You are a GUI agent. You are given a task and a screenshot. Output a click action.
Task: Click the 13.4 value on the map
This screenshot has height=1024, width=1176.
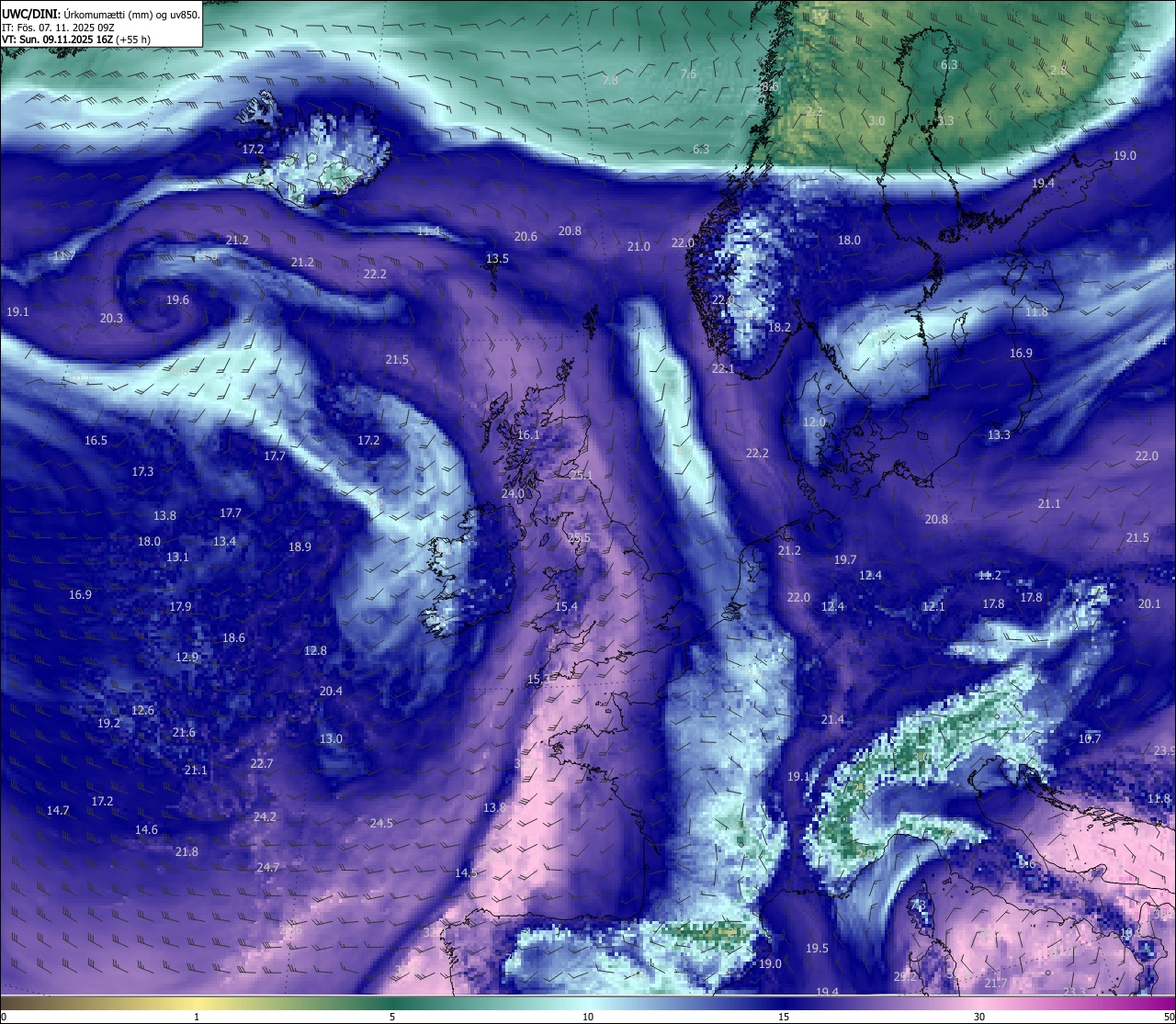click(x=224, y=542)
